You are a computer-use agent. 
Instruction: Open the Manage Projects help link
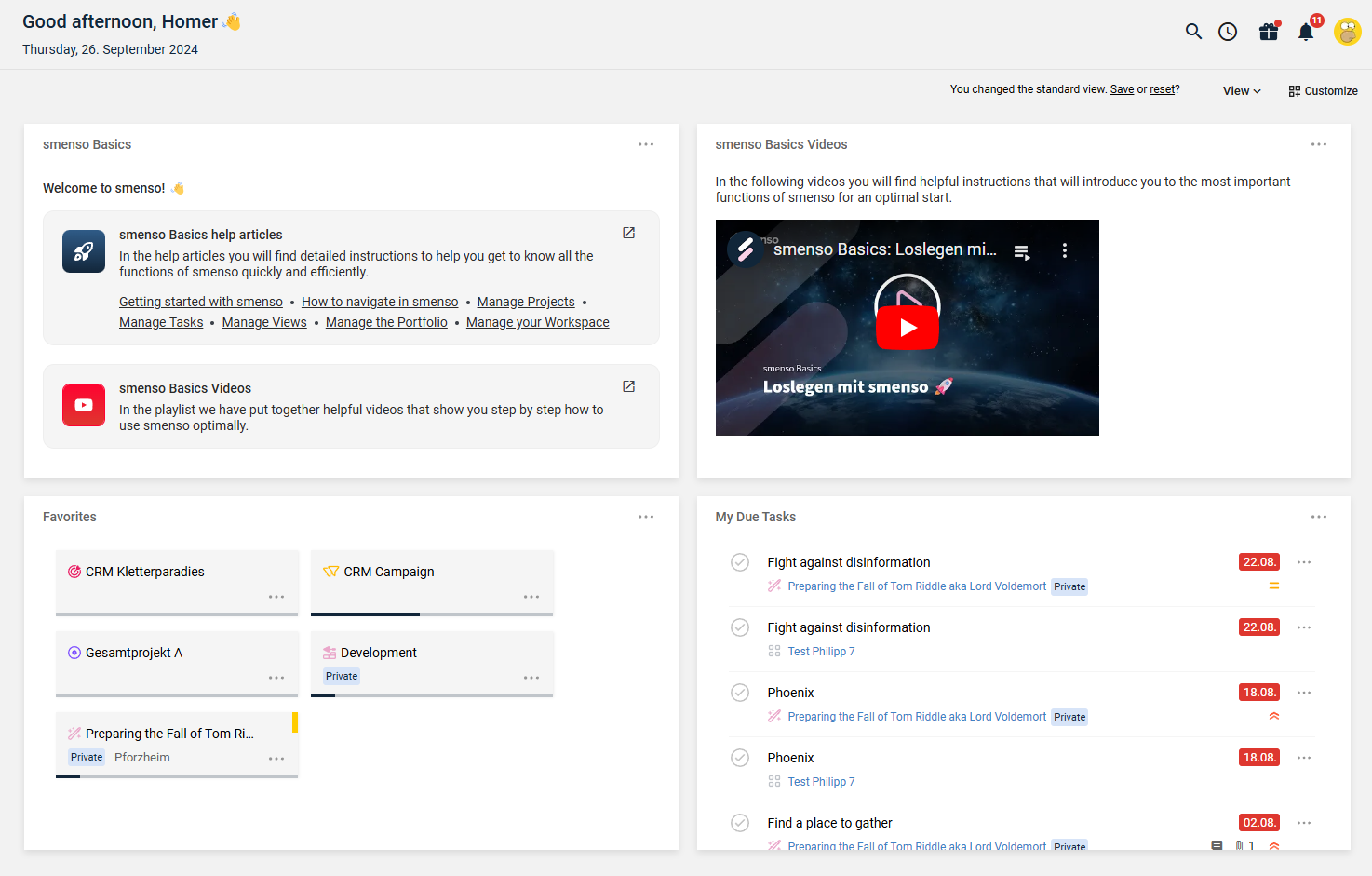pos(526,302)
